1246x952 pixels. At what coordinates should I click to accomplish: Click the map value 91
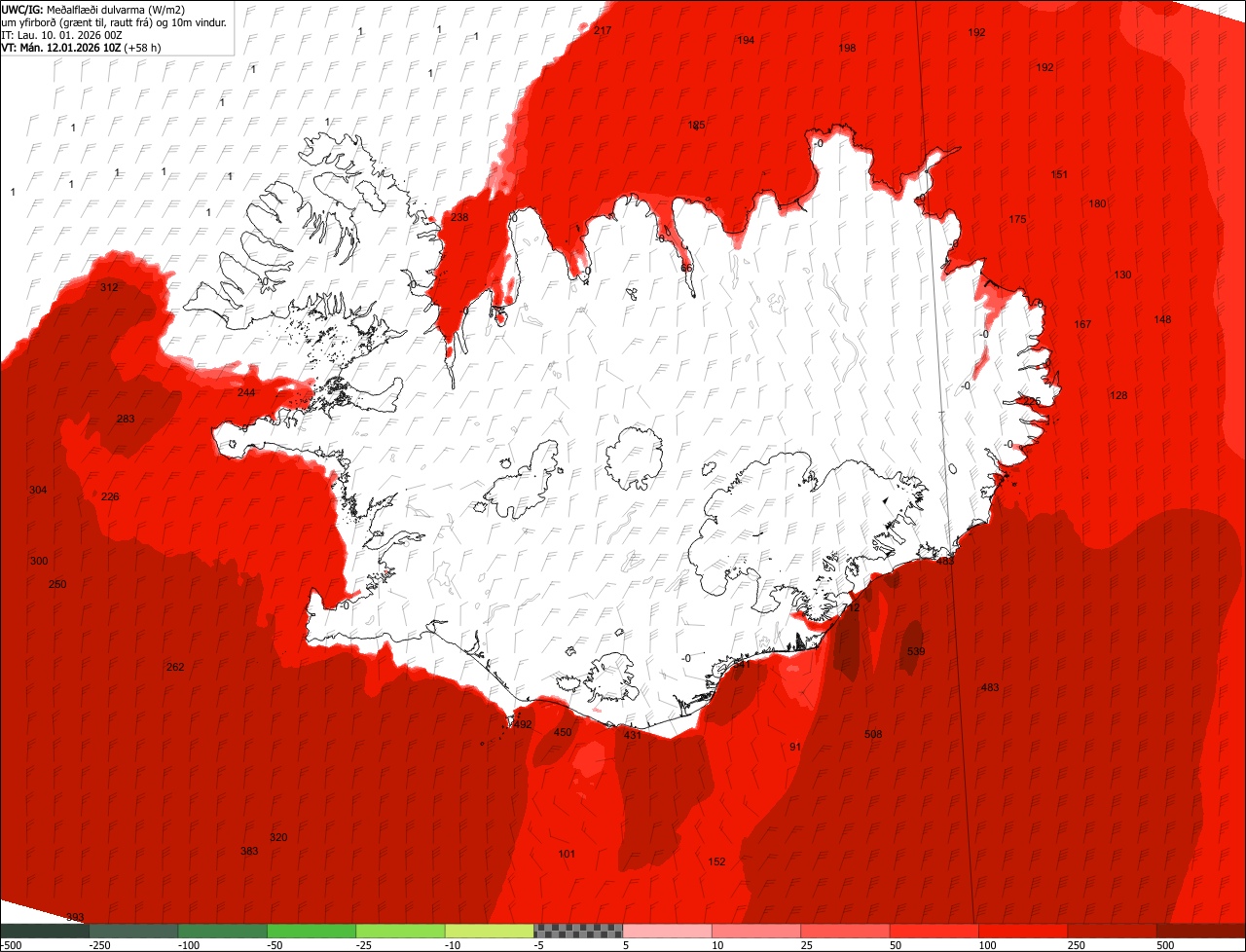(795, 747)
